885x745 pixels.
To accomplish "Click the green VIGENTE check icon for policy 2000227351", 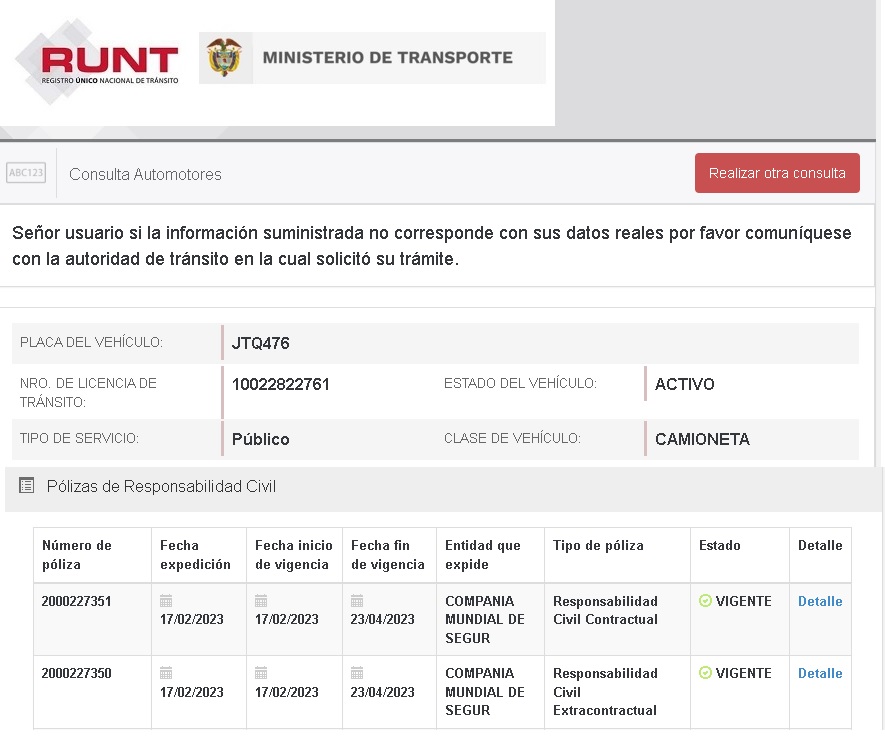I will point(705,601).
